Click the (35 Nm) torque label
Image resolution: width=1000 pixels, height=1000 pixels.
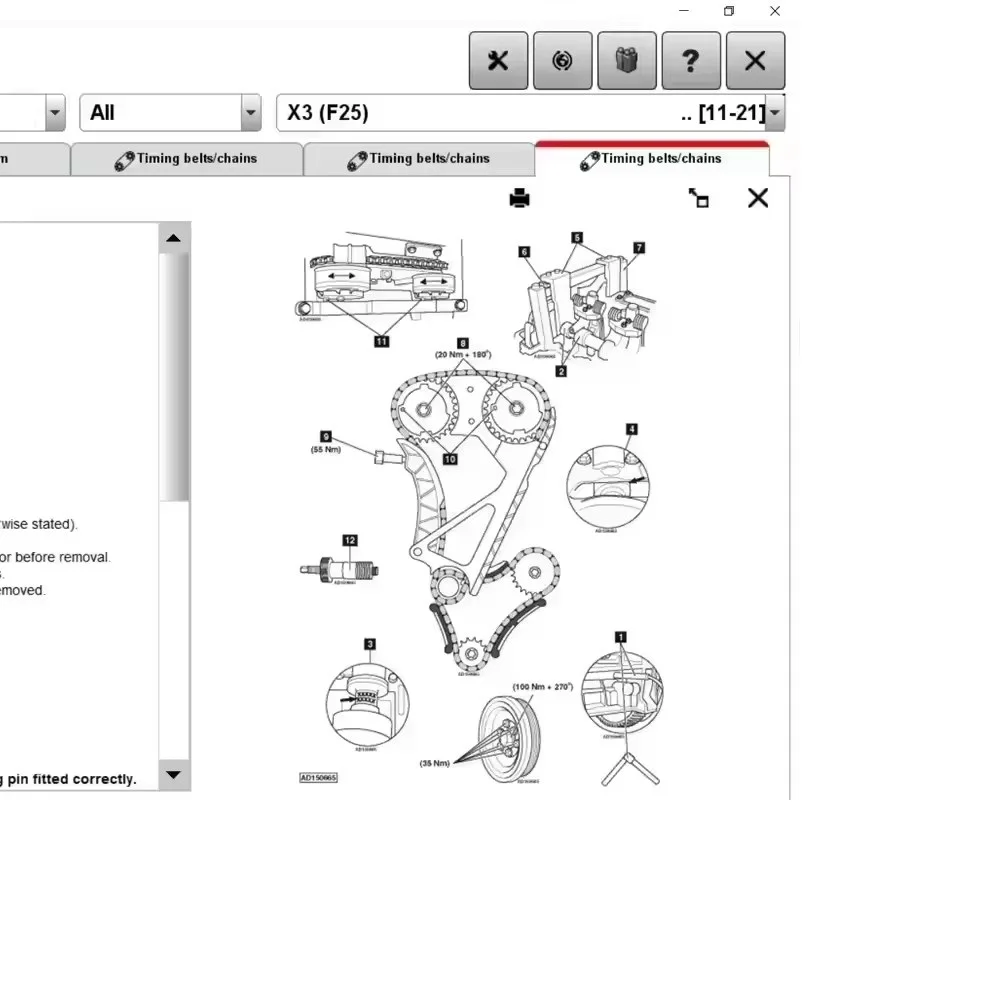pos(434,763)
